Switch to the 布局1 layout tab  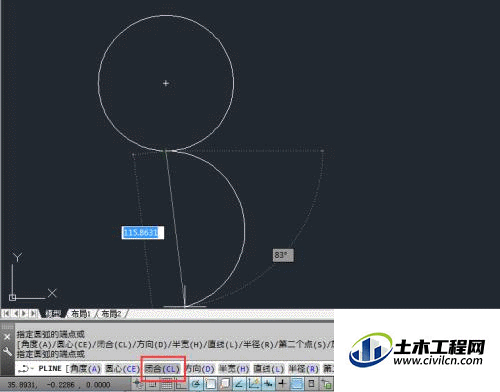[81, 314]
